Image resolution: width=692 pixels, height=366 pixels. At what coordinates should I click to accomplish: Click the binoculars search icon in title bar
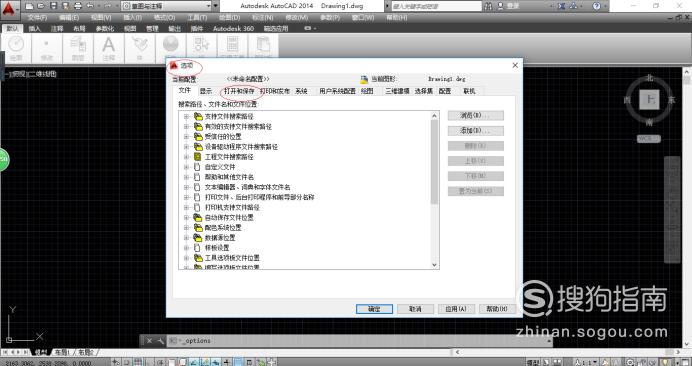[x=488, y=6]
